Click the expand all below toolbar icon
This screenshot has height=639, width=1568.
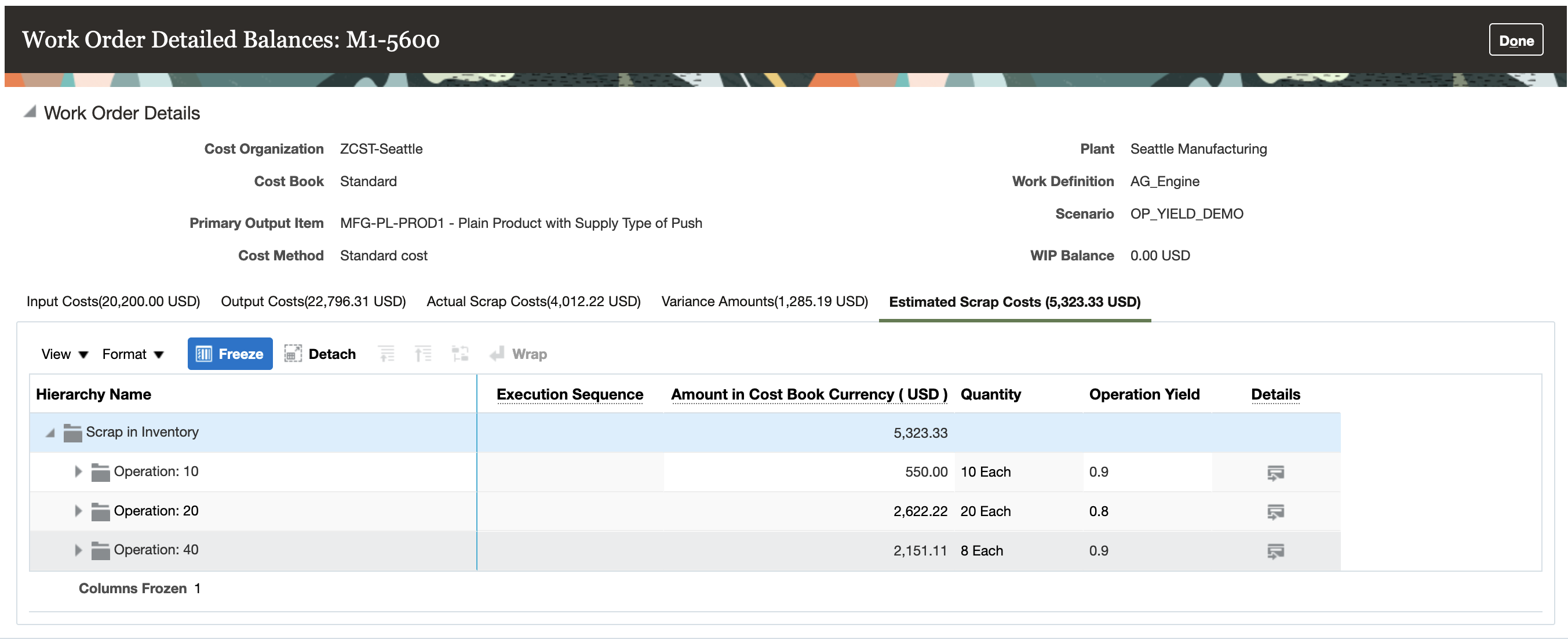point(386,354)
